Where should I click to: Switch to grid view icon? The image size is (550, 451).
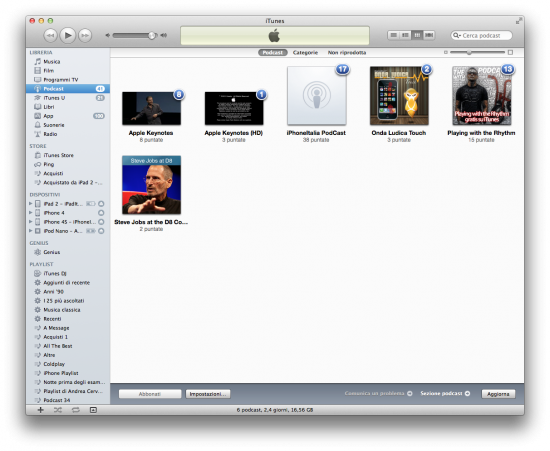(417, 35)
